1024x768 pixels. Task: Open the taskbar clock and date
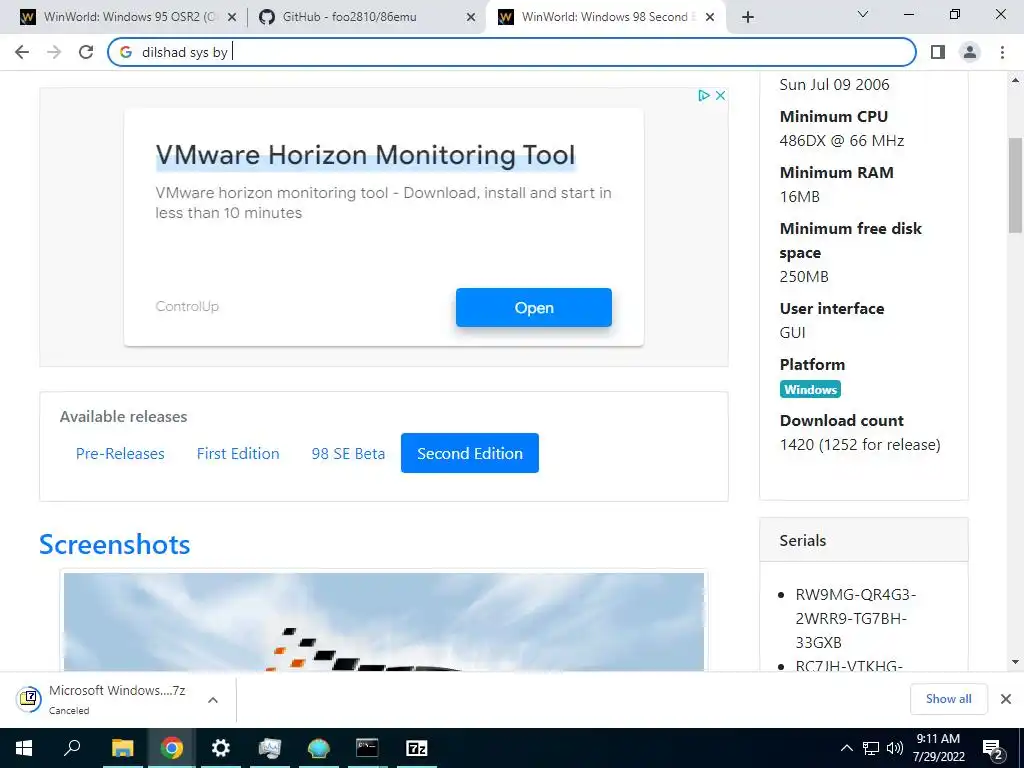[938, 748]
